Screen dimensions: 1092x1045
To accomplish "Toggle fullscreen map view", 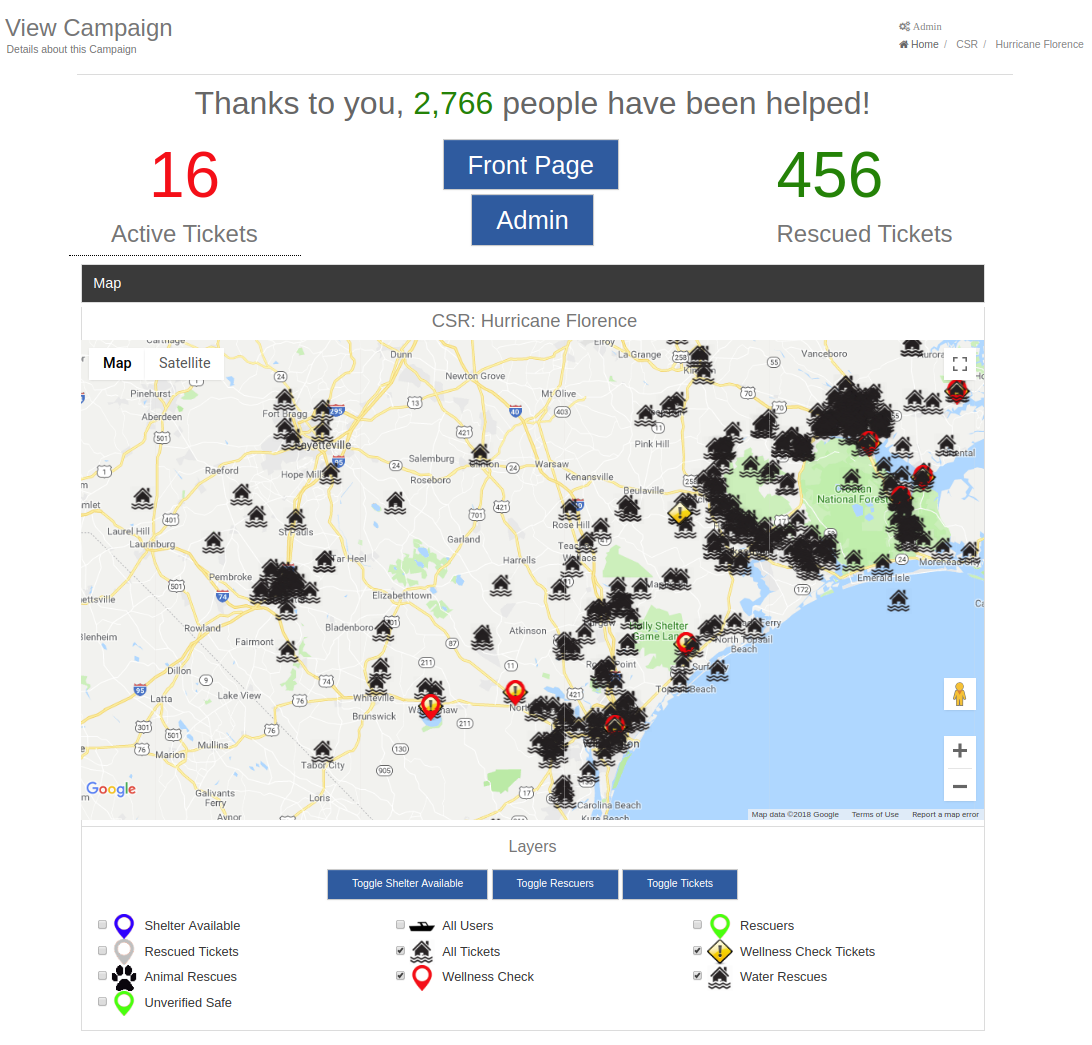I will click(960, 364).
